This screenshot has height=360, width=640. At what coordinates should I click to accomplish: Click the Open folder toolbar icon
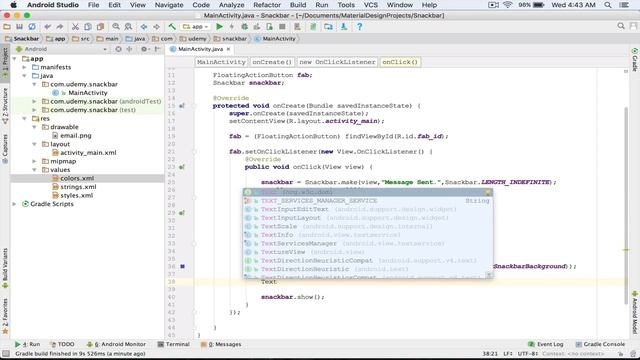7,27
